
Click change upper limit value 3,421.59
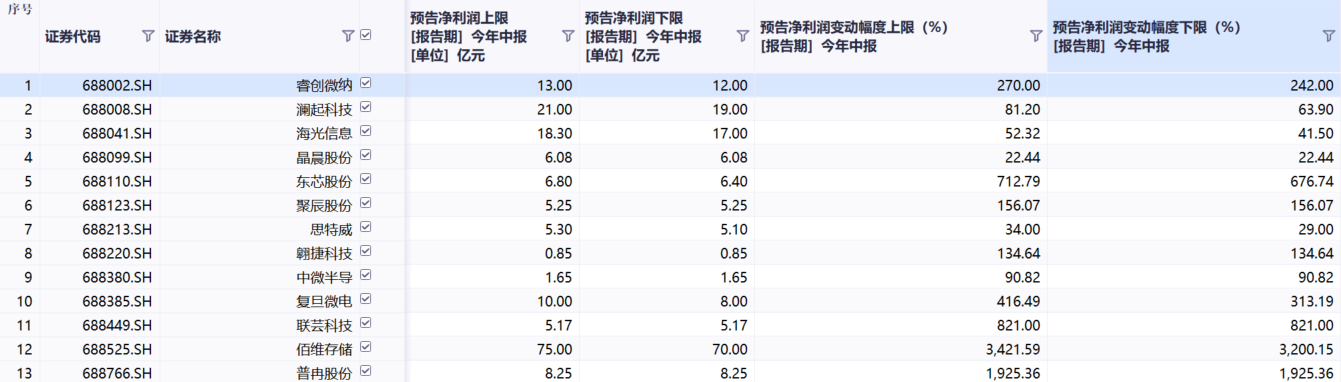pos(1013,350)
